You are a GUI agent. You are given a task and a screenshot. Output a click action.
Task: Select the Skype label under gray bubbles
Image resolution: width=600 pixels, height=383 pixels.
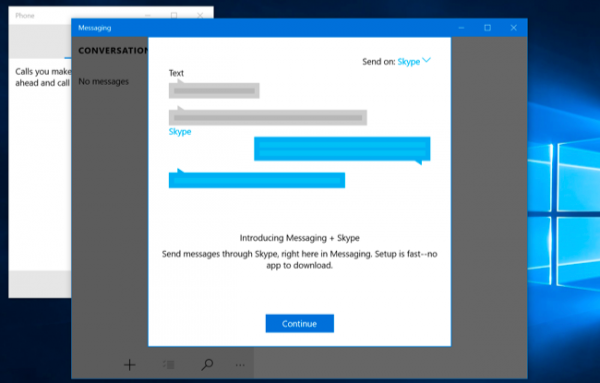pyautogui.click(x=180, y=132)
